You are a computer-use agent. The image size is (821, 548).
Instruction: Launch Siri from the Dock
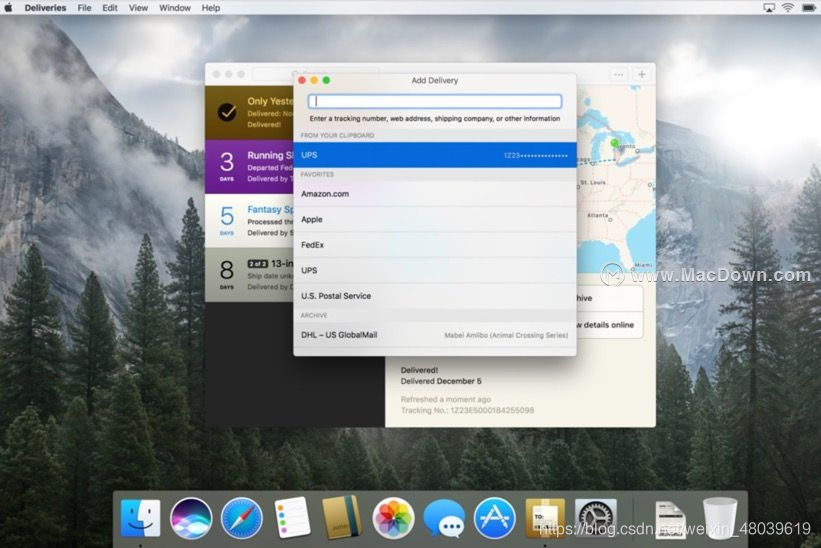[191, 518]
